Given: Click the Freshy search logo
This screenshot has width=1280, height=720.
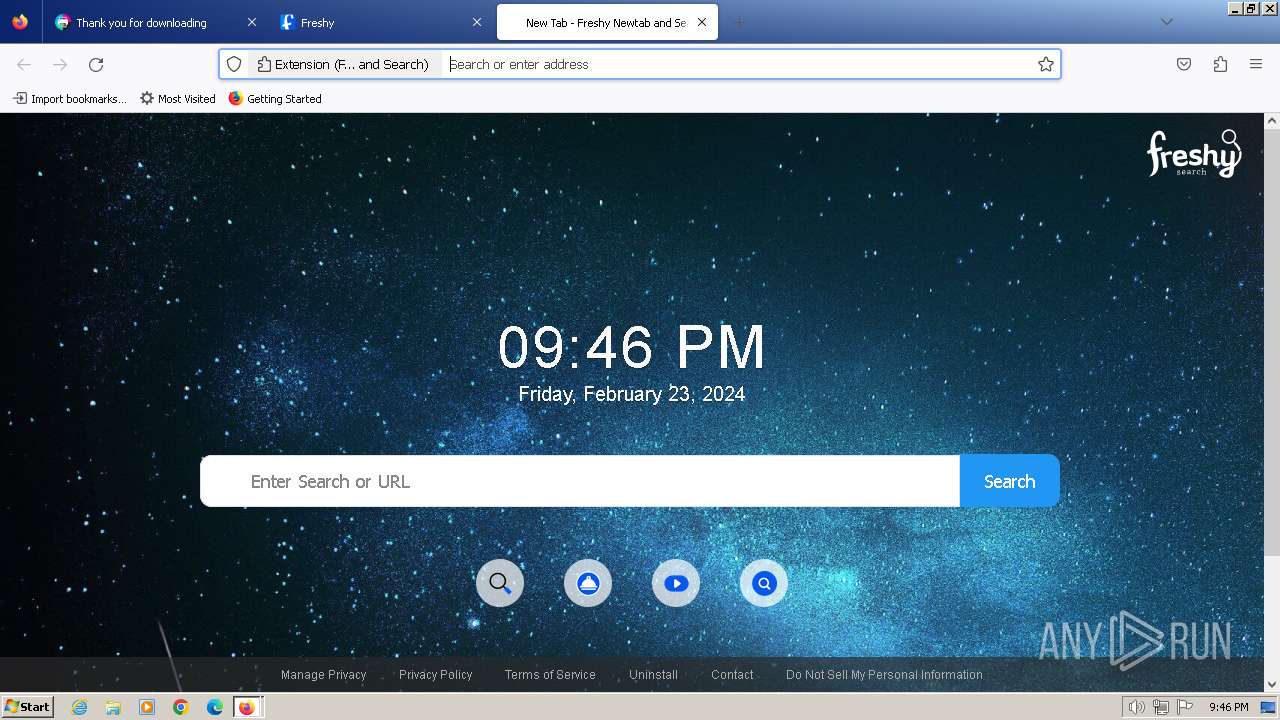Looking at the screenshot, I should point(1194,154).
